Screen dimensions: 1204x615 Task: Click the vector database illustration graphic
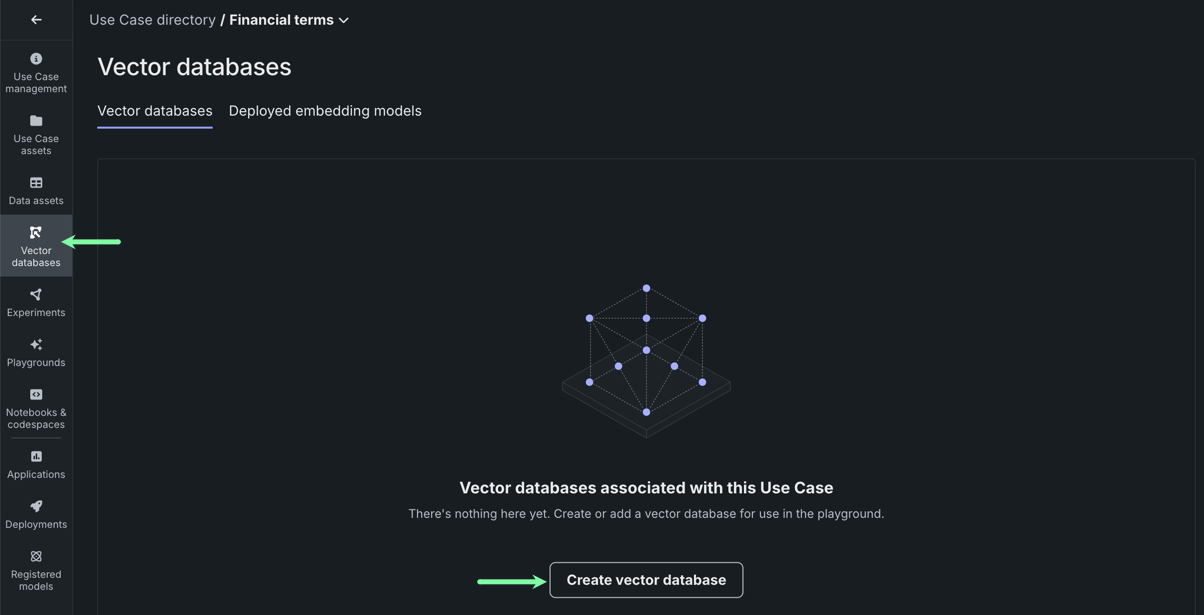click(646, 361)
